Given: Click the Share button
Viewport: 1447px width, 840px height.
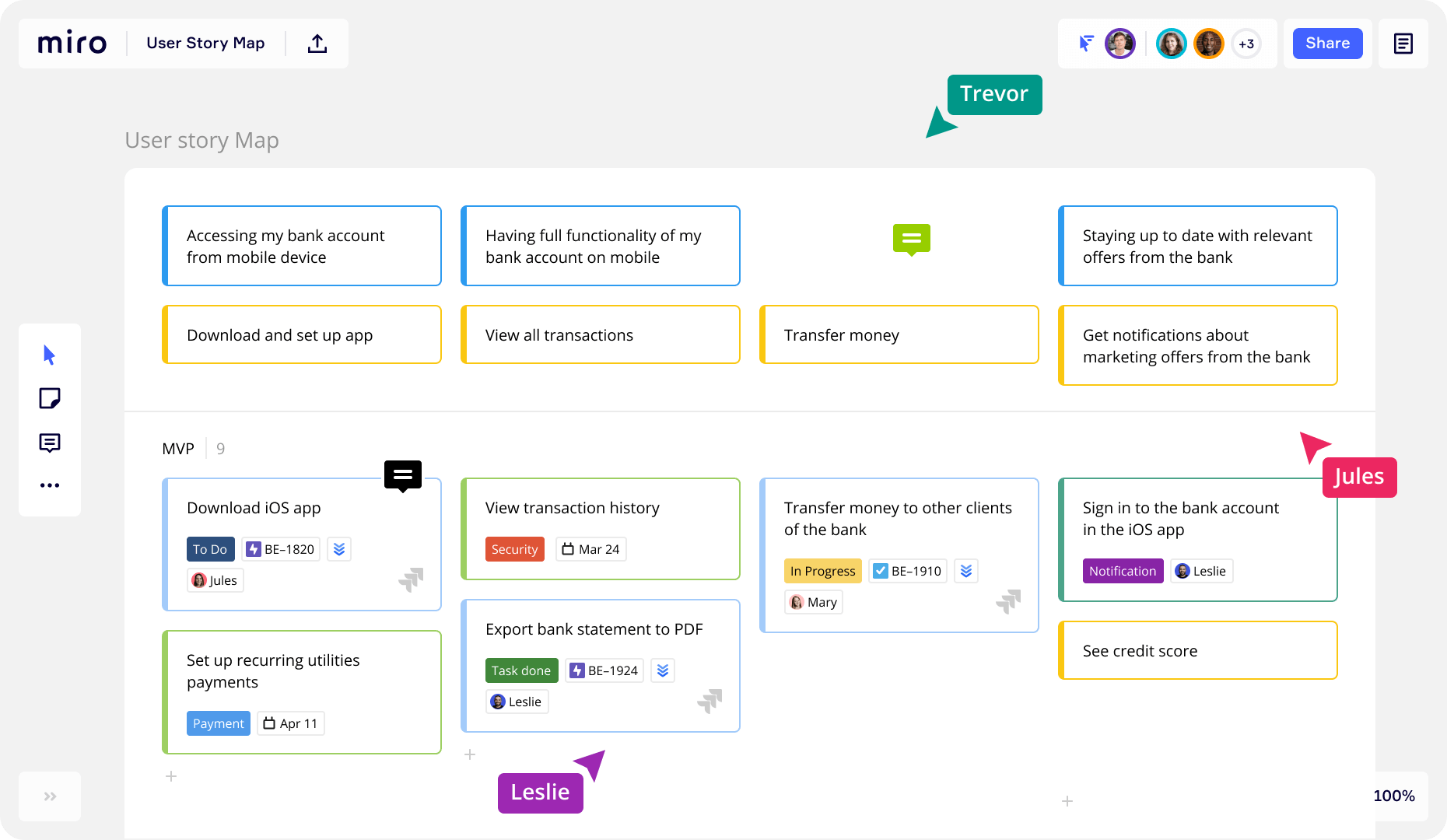Looking at the screenshot, I should pos(1327,44).
